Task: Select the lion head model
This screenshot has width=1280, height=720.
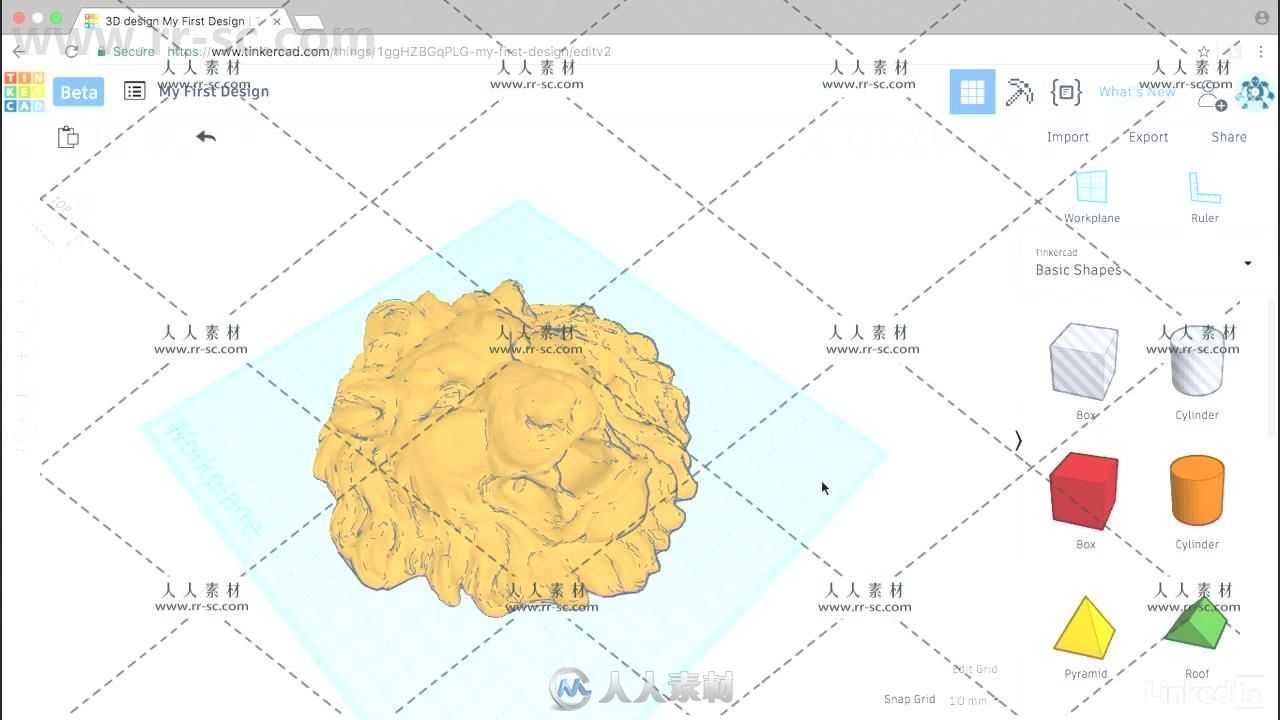Action: click(x=505, y=448)
